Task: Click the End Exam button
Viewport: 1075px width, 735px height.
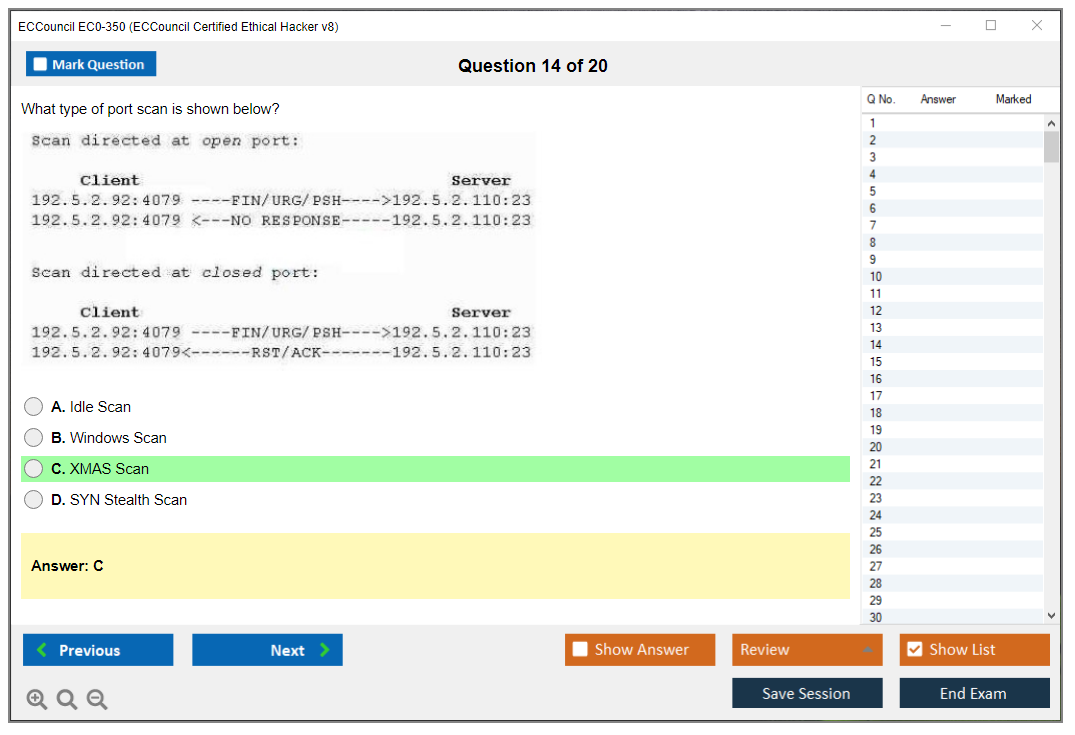Action: (x=974, y=693)
